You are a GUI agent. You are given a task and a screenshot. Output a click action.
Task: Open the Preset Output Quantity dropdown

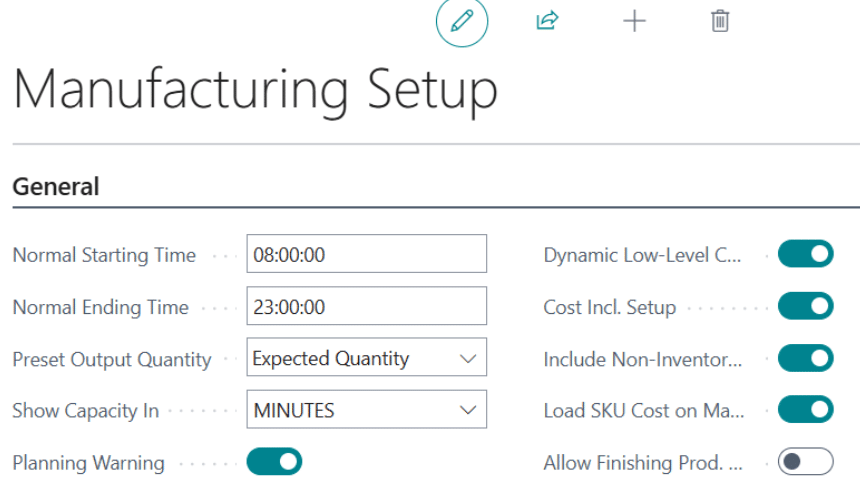click(x=366, y=358)
